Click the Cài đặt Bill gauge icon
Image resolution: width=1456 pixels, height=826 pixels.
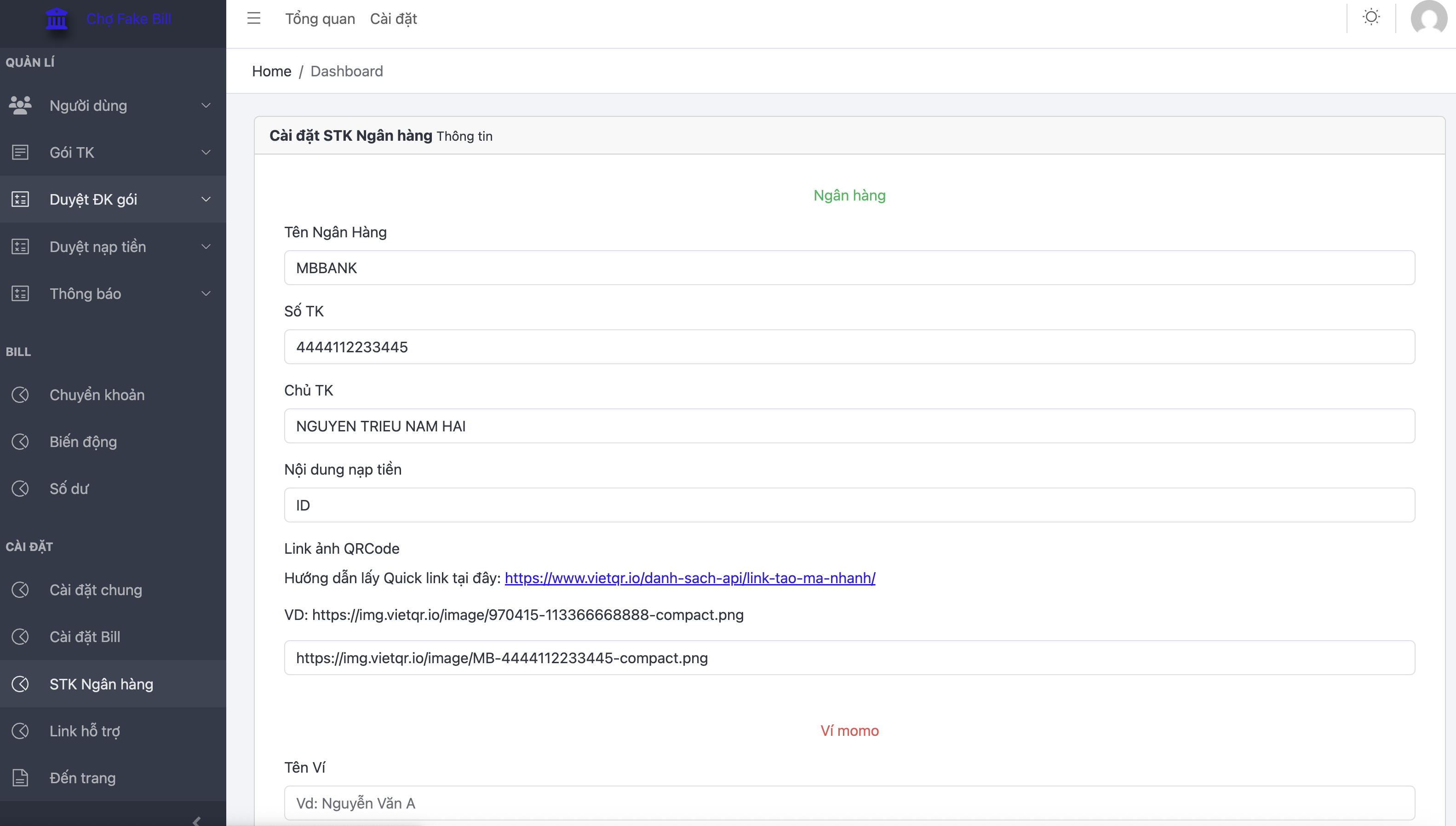point(20,637)
